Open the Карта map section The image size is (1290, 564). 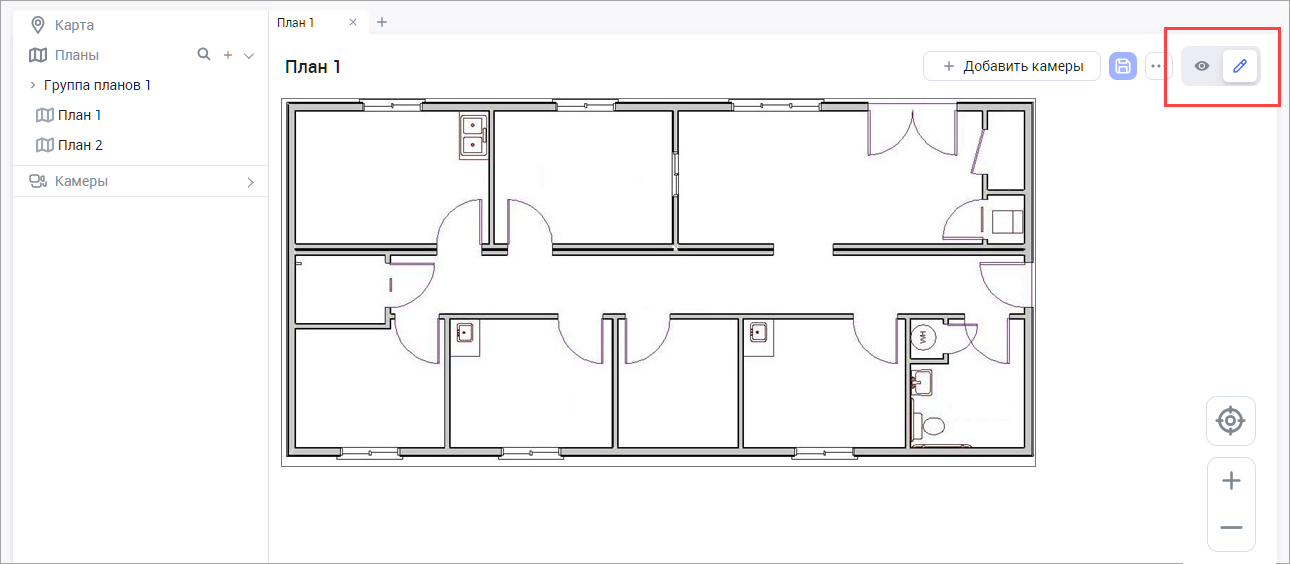pyautogui.click(x=74, y=24)
